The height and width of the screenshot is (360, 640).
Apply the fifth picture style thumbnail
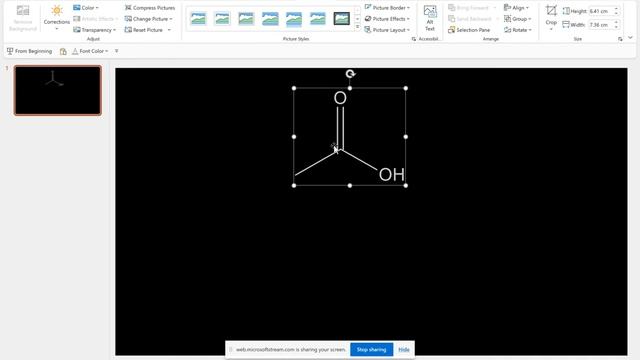pos(294,18)
